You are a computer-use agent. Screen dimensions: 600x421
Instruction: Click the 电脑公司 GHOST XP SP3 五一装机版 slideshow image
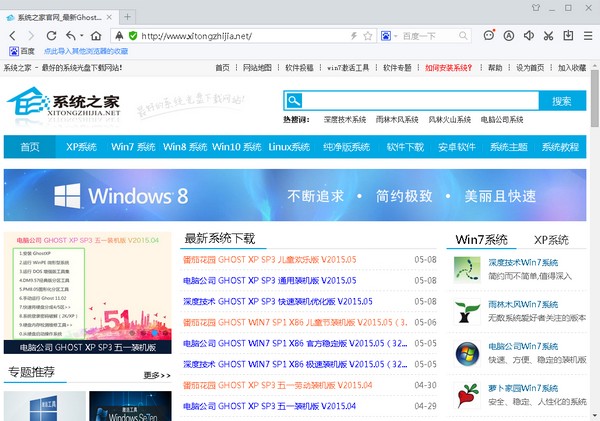click(x=88, y=293)
